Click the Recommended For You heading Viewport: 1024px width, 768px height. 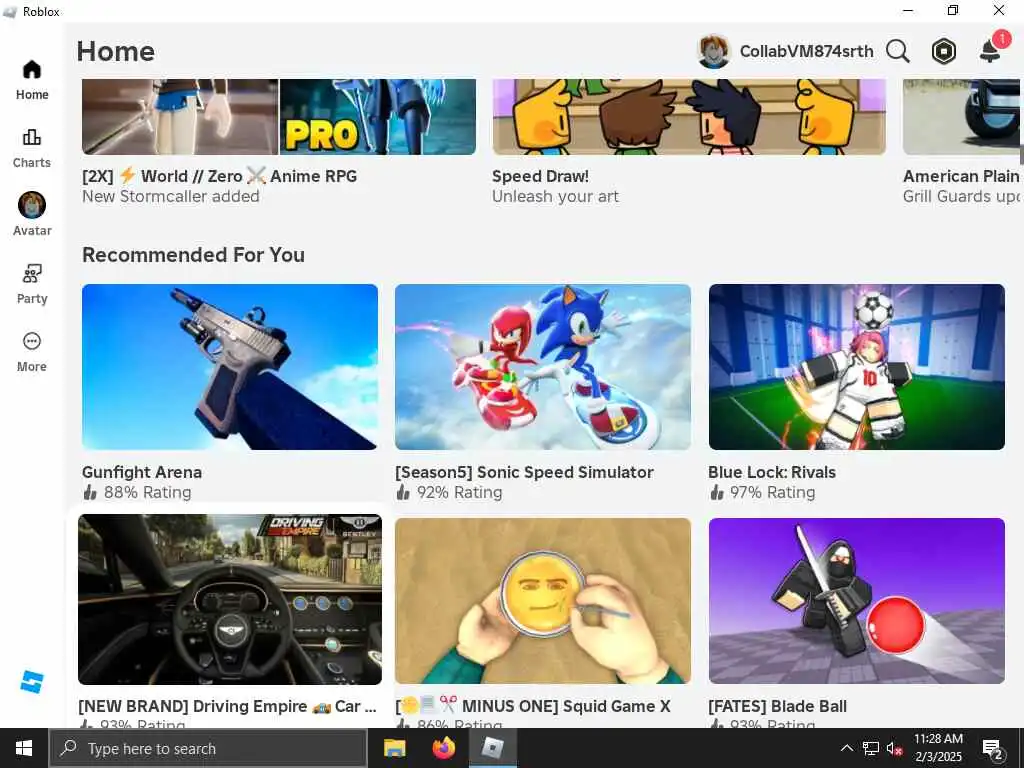pyautogui.click(x=193, y=255)
